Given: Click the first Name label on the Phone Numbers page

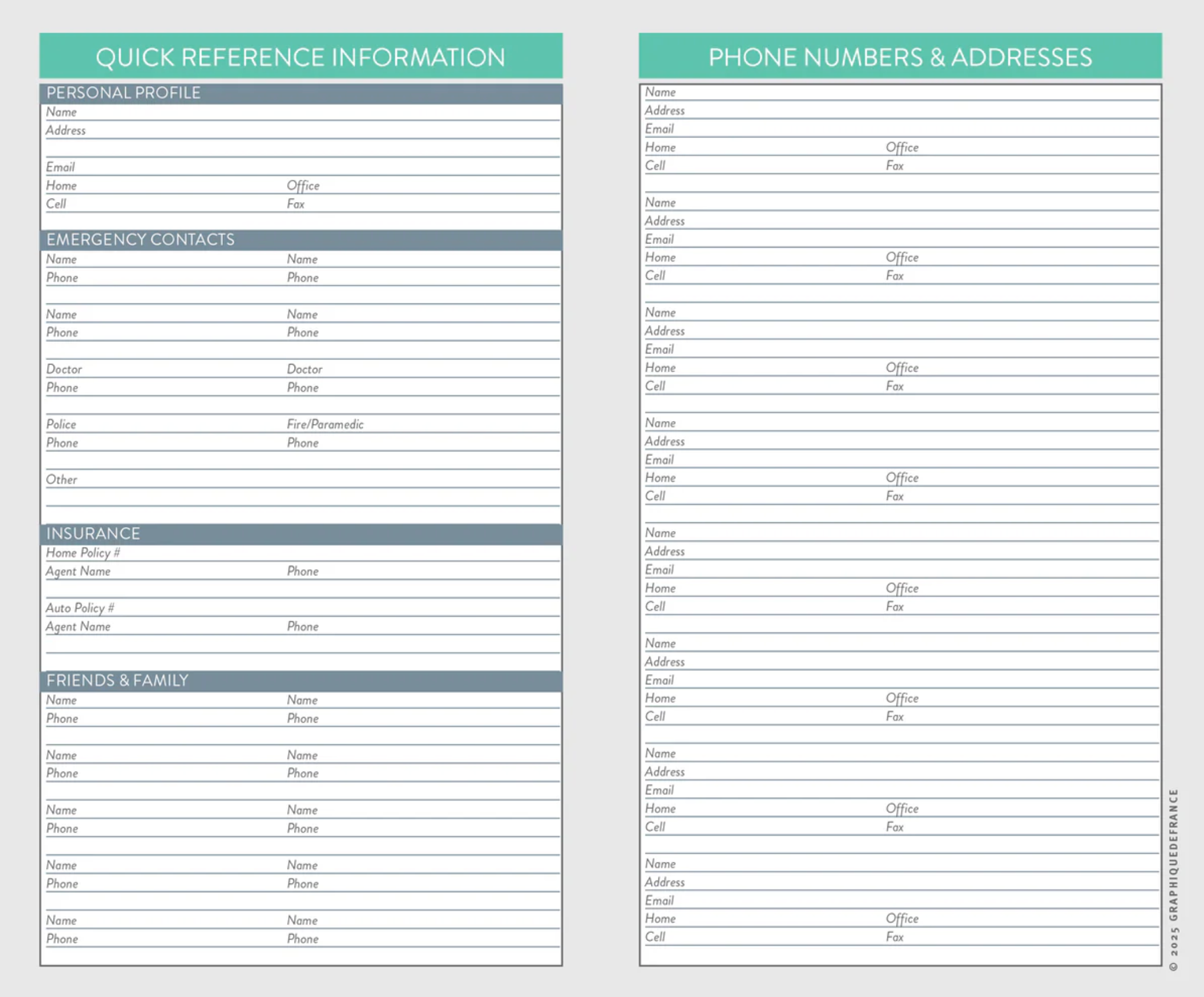Looking at the screenshot, I should (x=660, y=93).
